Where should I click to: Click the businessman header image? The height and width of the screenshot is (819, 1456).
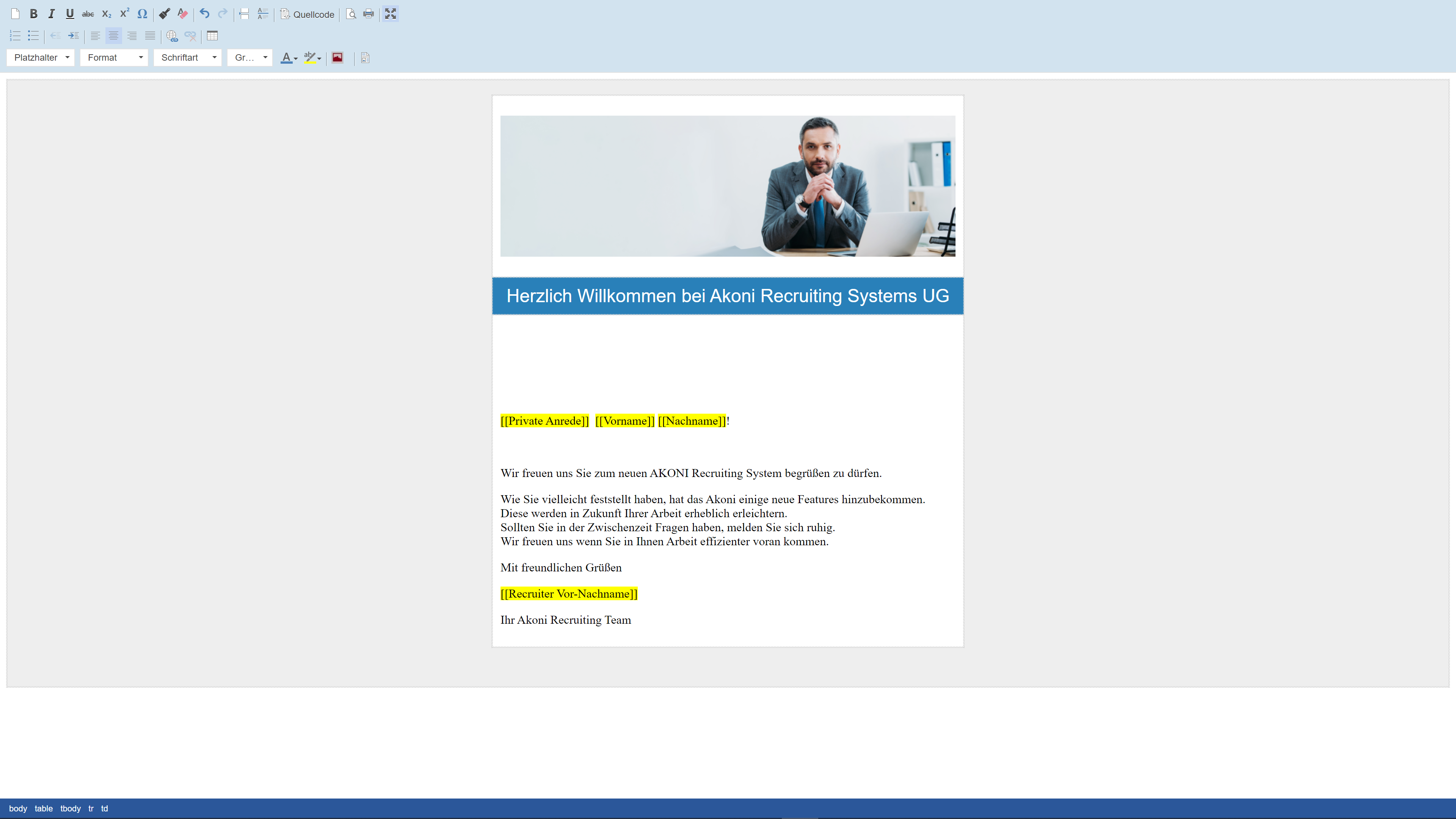[x=728, y=186]
